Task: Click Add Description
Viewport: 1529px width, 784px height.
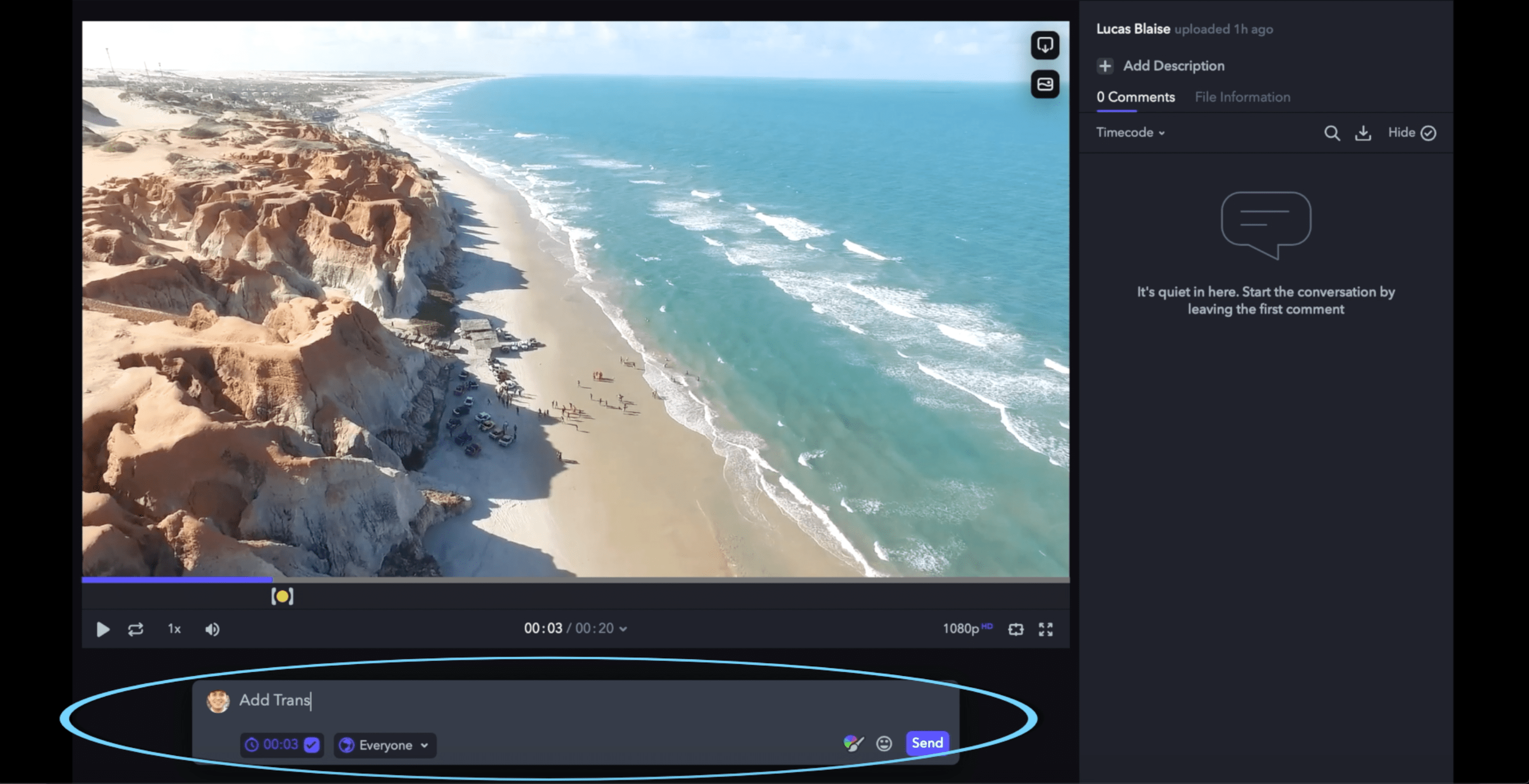Action: (1174, 66)
